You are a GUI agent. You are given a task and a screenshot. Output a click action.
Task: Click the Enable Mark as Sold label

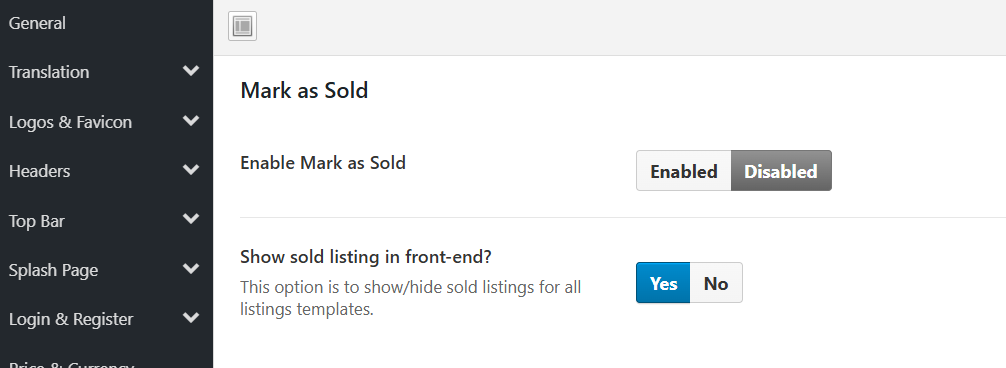pos(323,163)
